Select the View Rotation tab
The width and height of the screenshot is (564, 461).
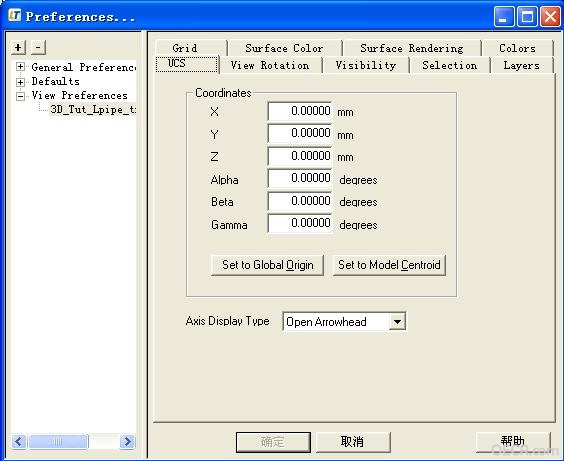click(270, 65)
